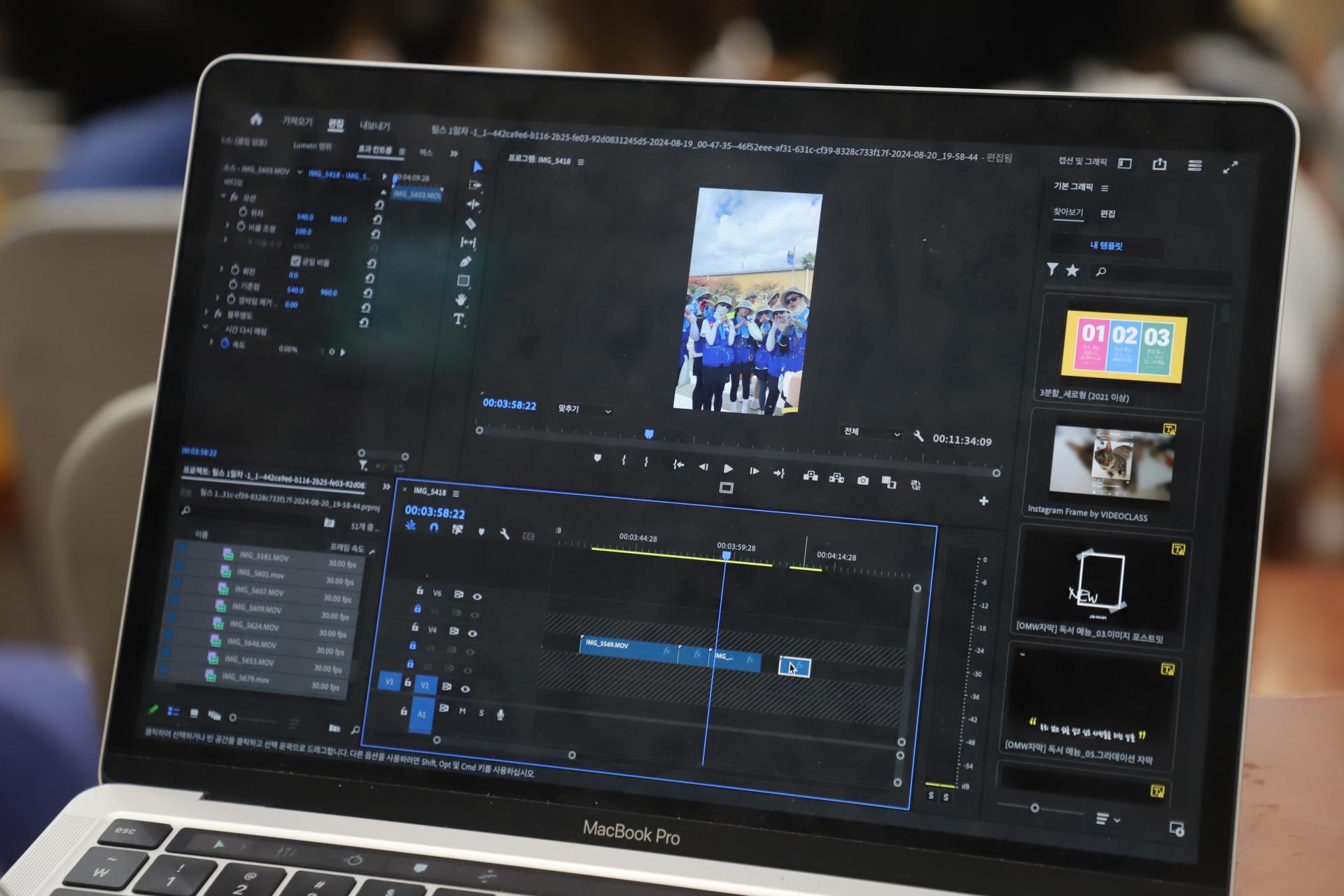Select the Ripple Edit tool
Viewport: 1344px width, 896px height.
click(473, 204)
